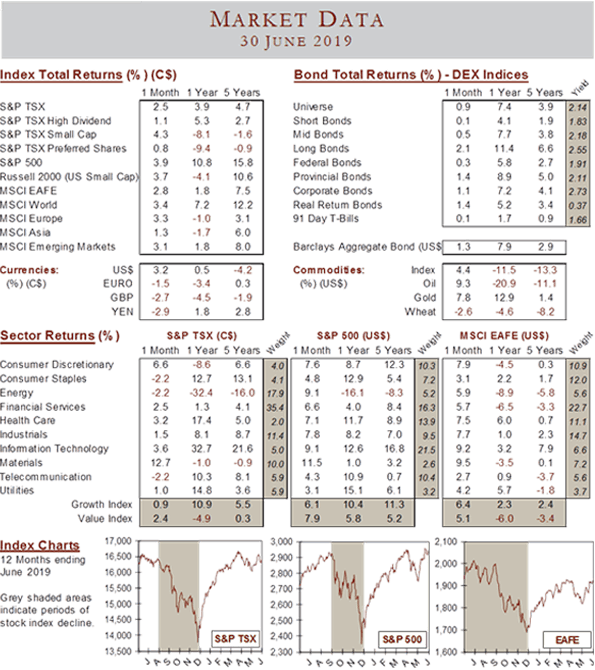The width and height of the screenshot is (595, 670).
Task: Click 'S&P TSX High Dividend' row label
Action: click(x=56, y=121)
